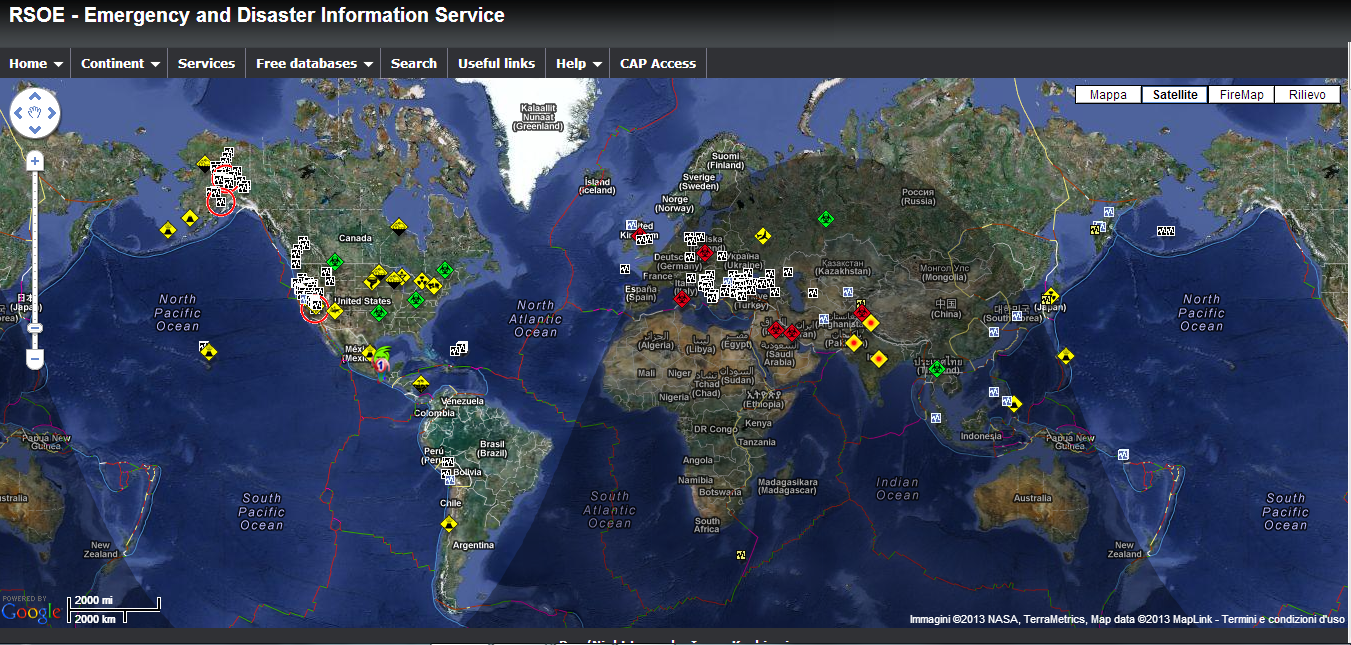Expand the Free databases menu
This screenshot has width=1351, height=645.
point(313,63)
